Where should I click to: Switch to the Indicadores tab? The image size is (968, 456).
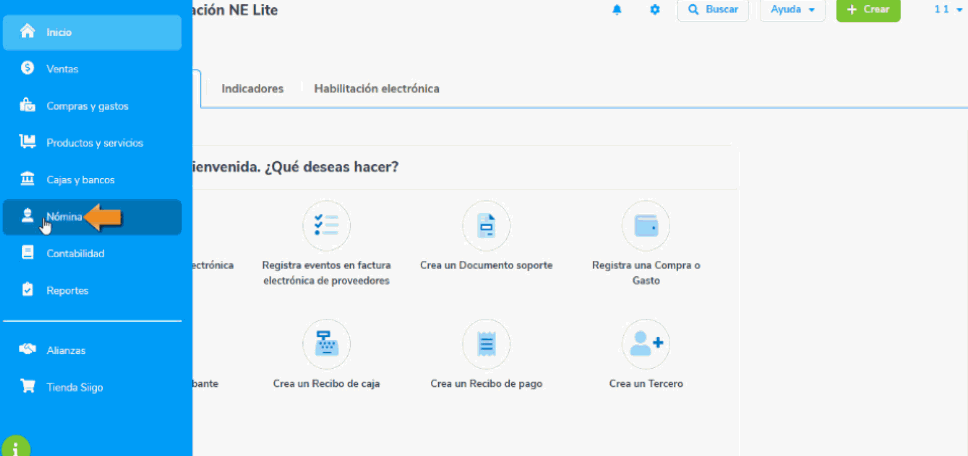(252, 88)
